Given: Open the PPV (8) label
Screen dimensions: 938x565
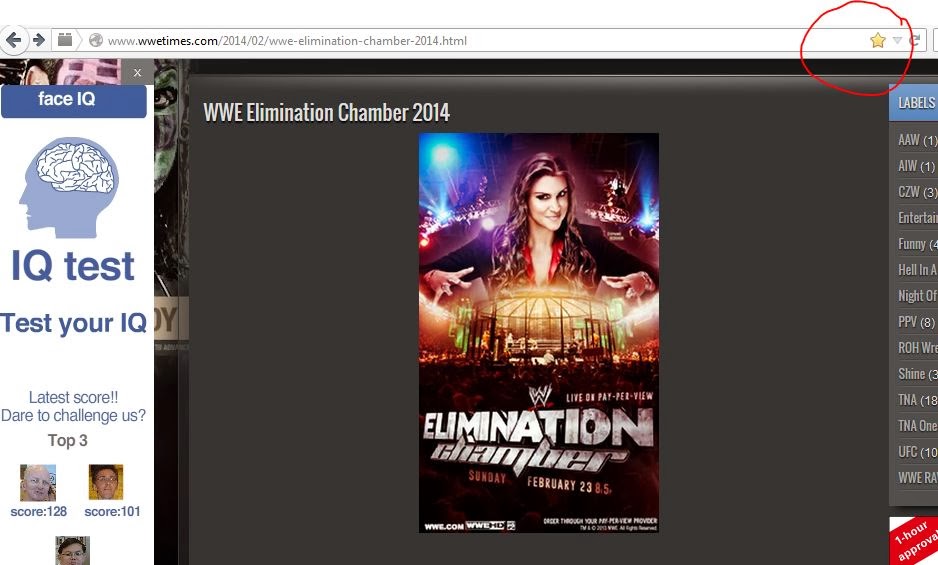Looking at the screenshot, I should coord(916,322).
